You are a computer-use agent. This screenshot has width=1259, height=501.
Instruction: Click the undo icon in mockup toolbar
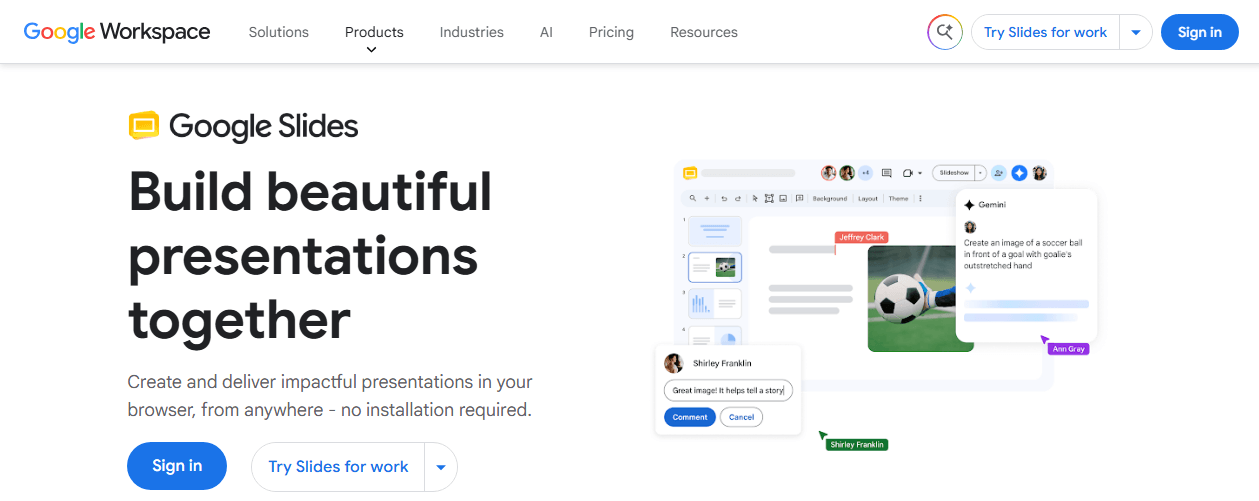(724, 198)
